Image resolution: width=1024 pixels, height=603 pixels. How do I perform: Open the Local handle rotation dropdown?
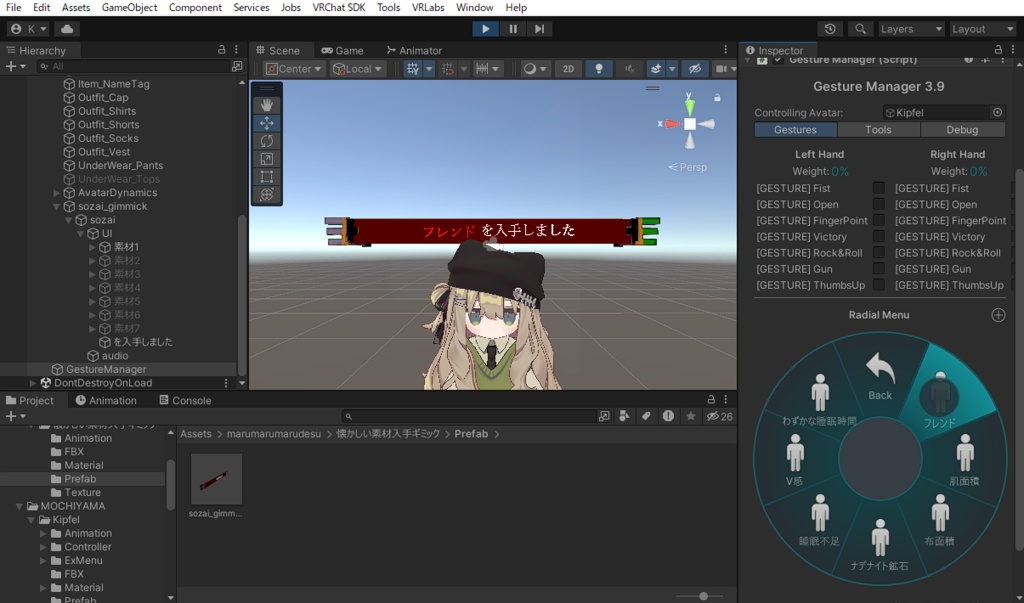pos(357,69)
